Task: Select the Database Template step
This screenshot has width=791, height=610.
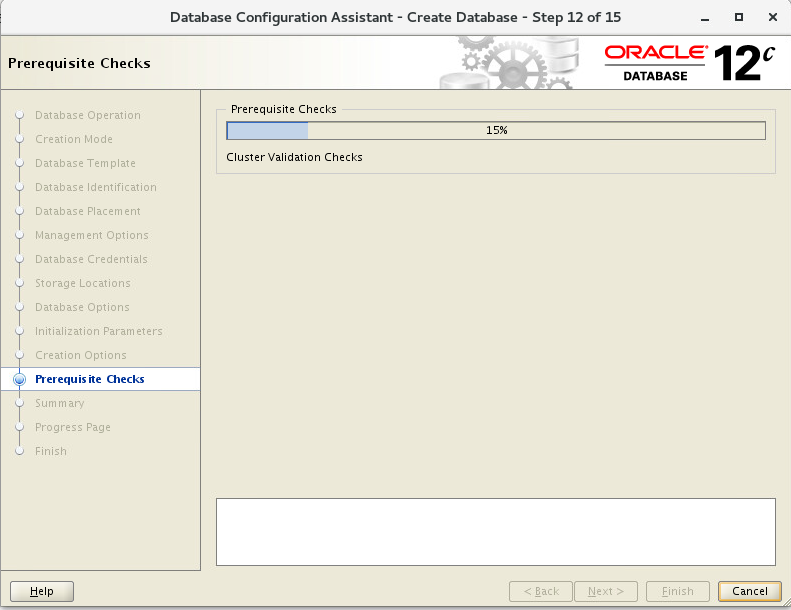Action: [x=85, y=163]
